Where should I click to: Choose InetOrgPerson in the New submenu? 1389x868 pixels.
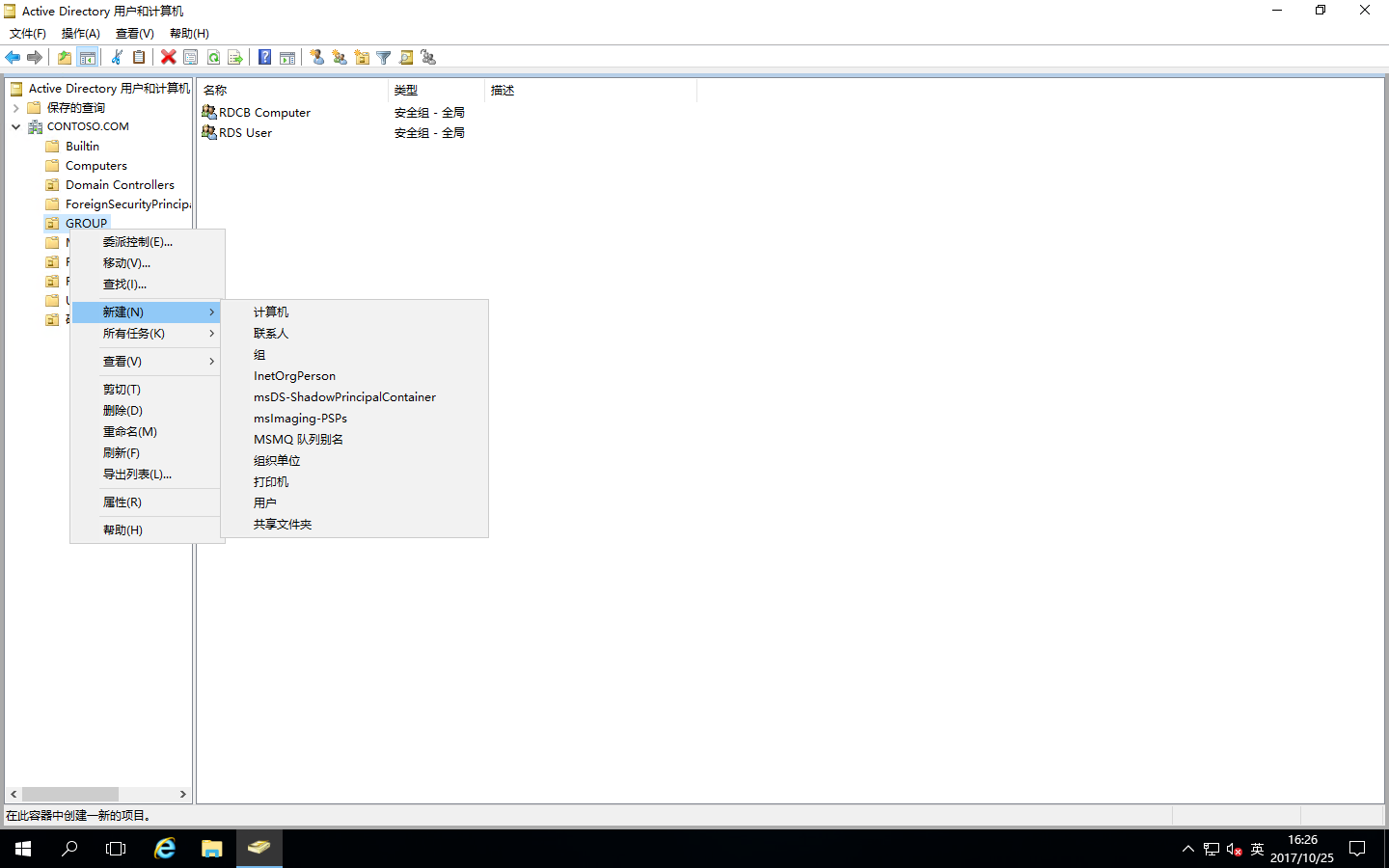[x=354, y=376]
